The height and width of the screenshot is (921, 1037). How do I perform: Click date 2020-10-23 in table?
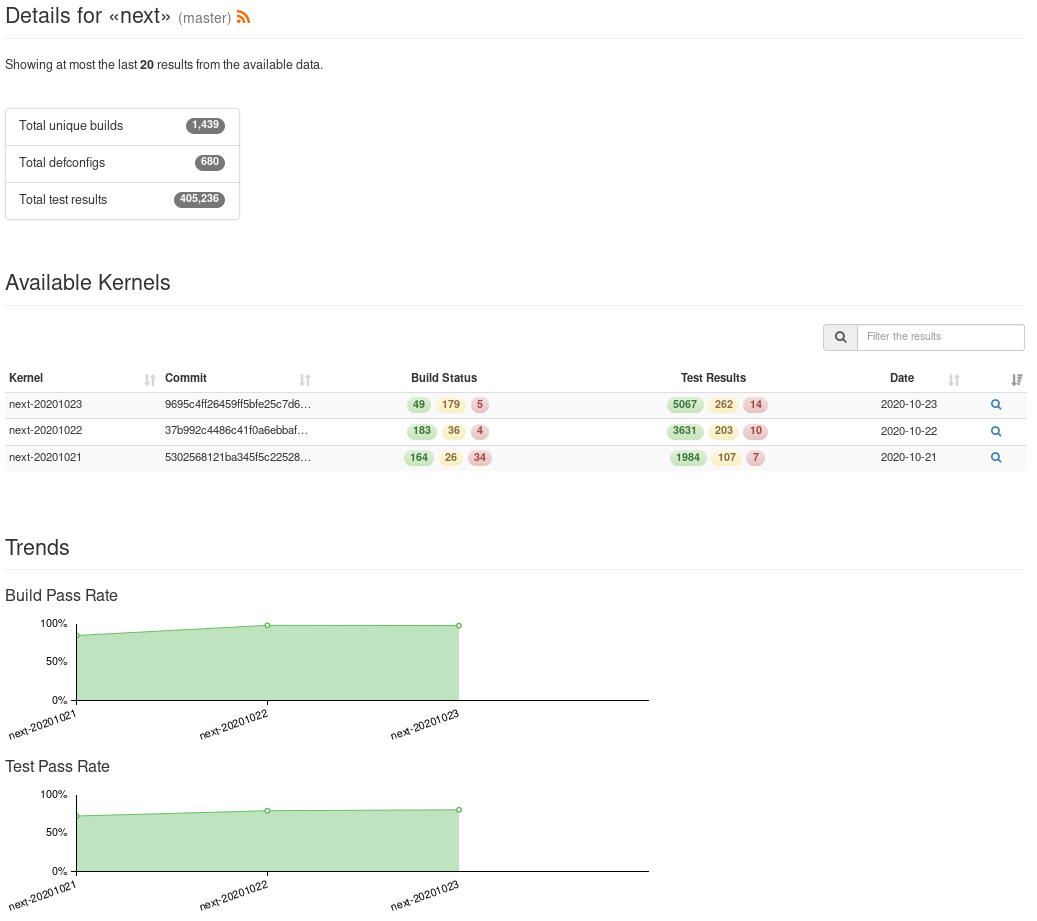pos(909,404)
